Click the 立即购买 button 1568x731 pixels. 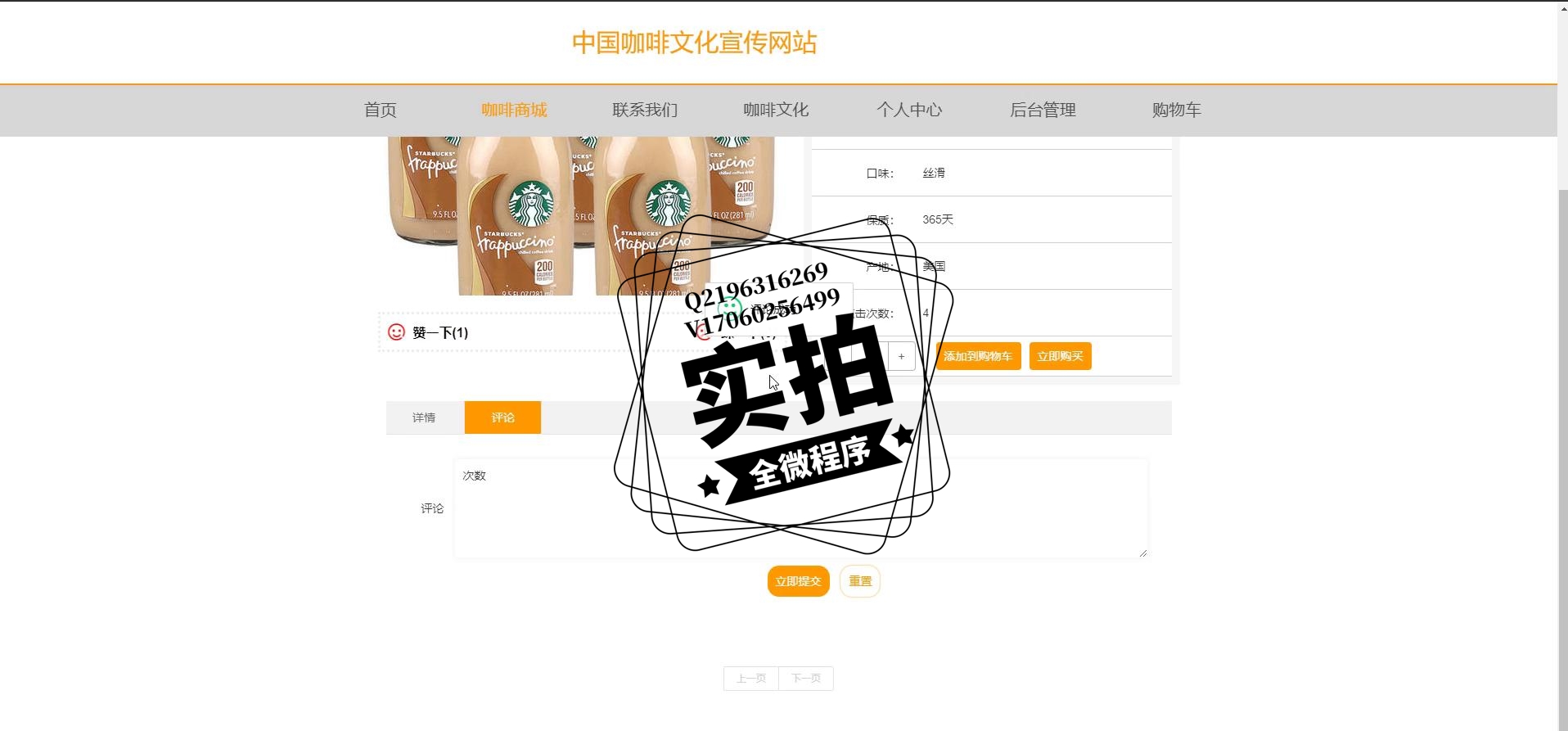(x=1060, y=356)
